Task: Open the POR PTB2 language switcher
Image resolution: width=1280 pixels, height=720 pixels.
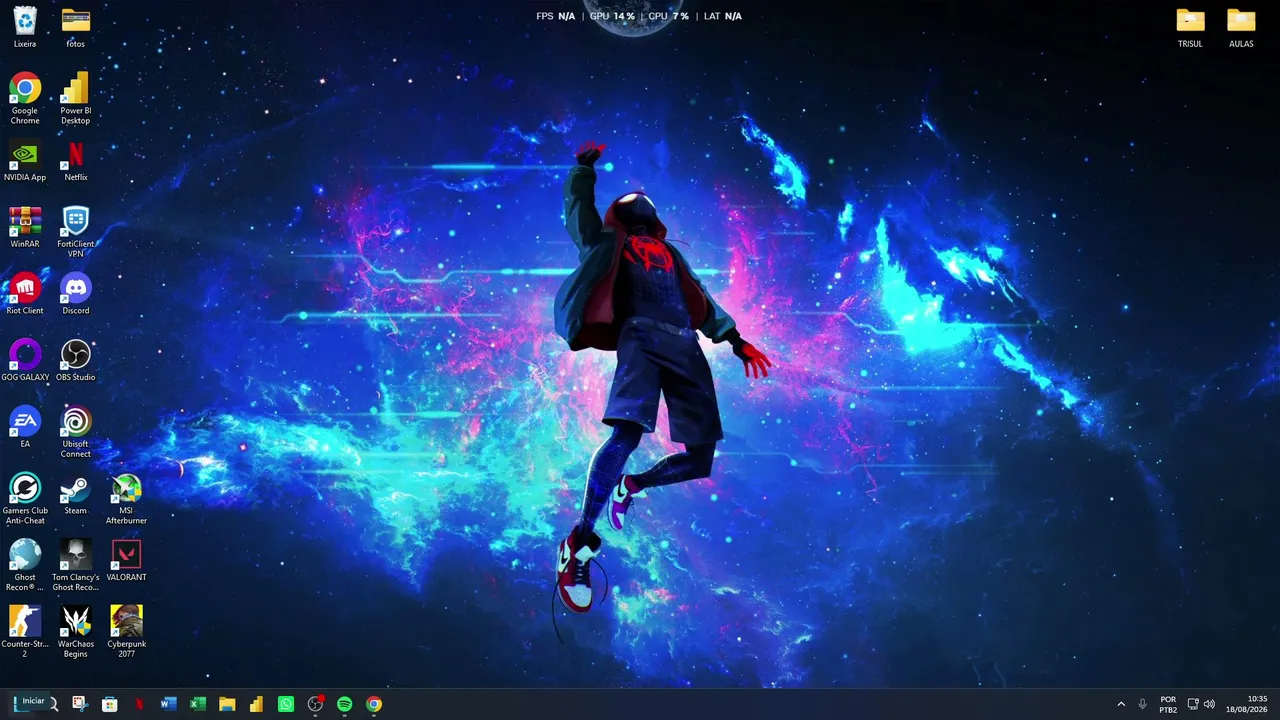Action: click(1168, 704)
